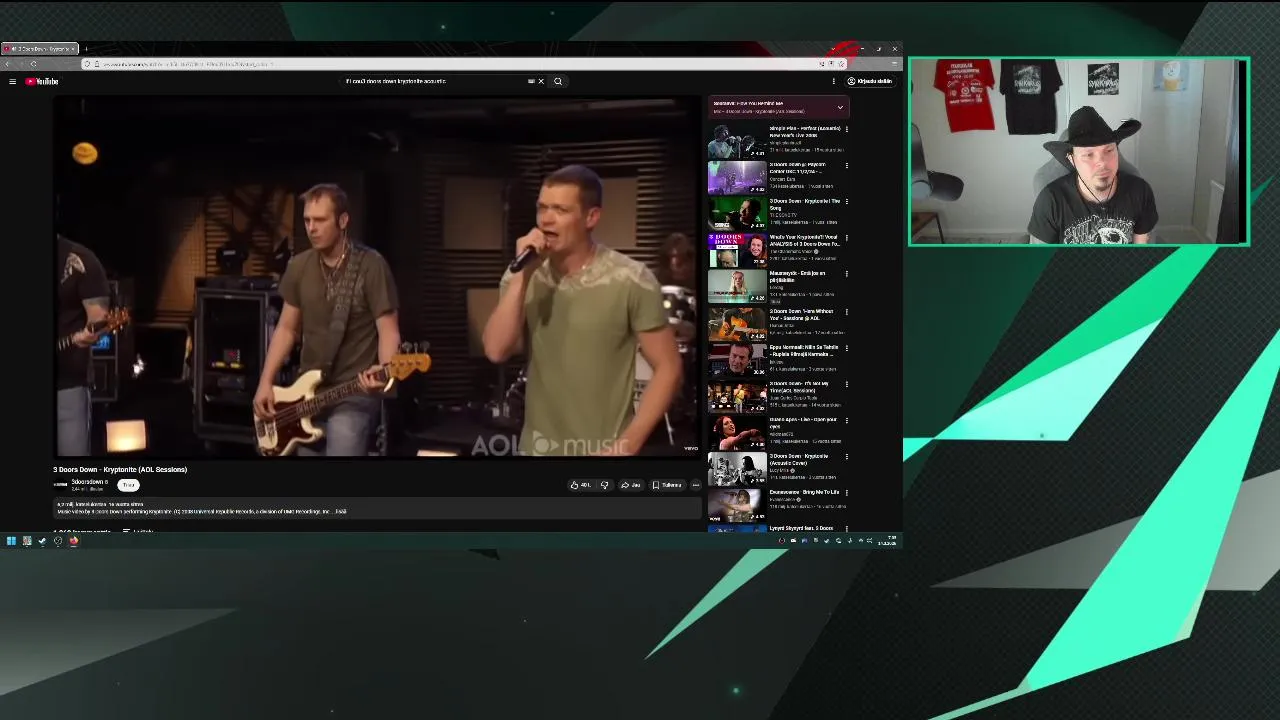
Task: Open 3 Doors Down Kryptonite The Song thumbnail
Action: tap(737, 213)
